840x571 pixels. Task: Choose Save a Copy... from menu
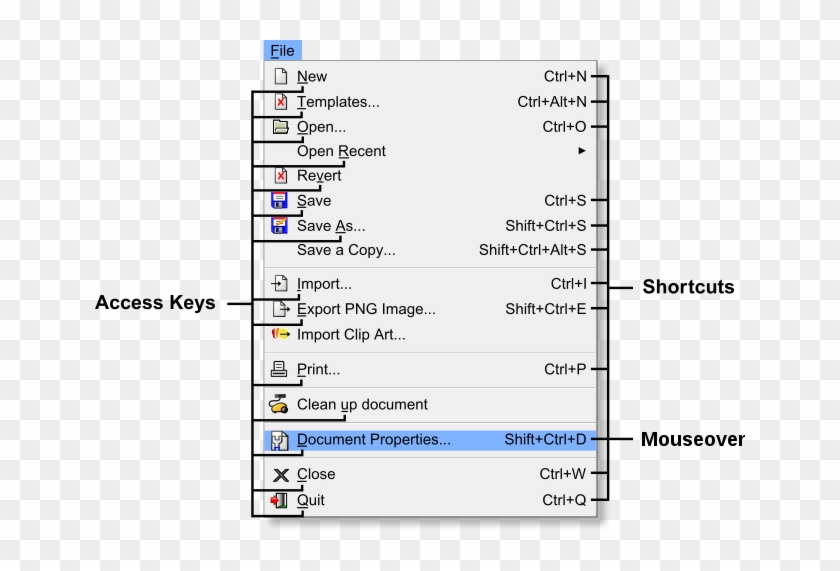pos(346,250)
